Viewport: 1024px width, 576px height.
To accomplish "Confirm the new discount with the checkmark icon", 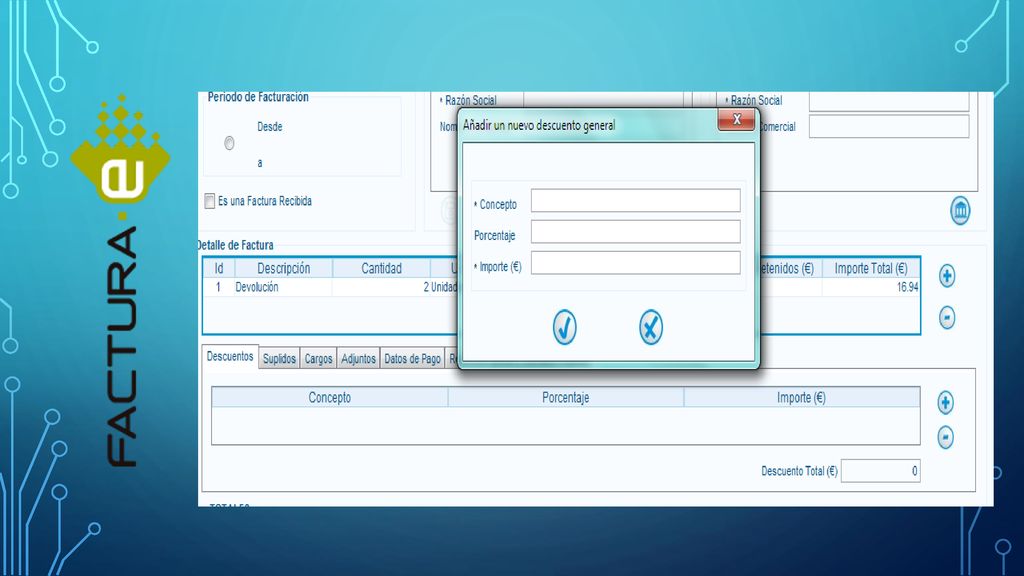I will click(x=564, y=327).
